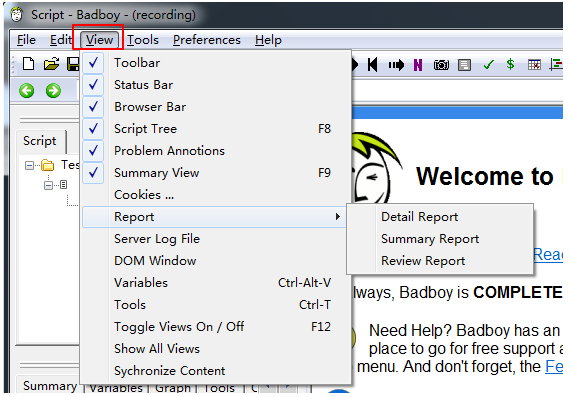Choose Detail Report from submenu
The image size is (569, 397).
pyautogui.click(x=440, y=217)
